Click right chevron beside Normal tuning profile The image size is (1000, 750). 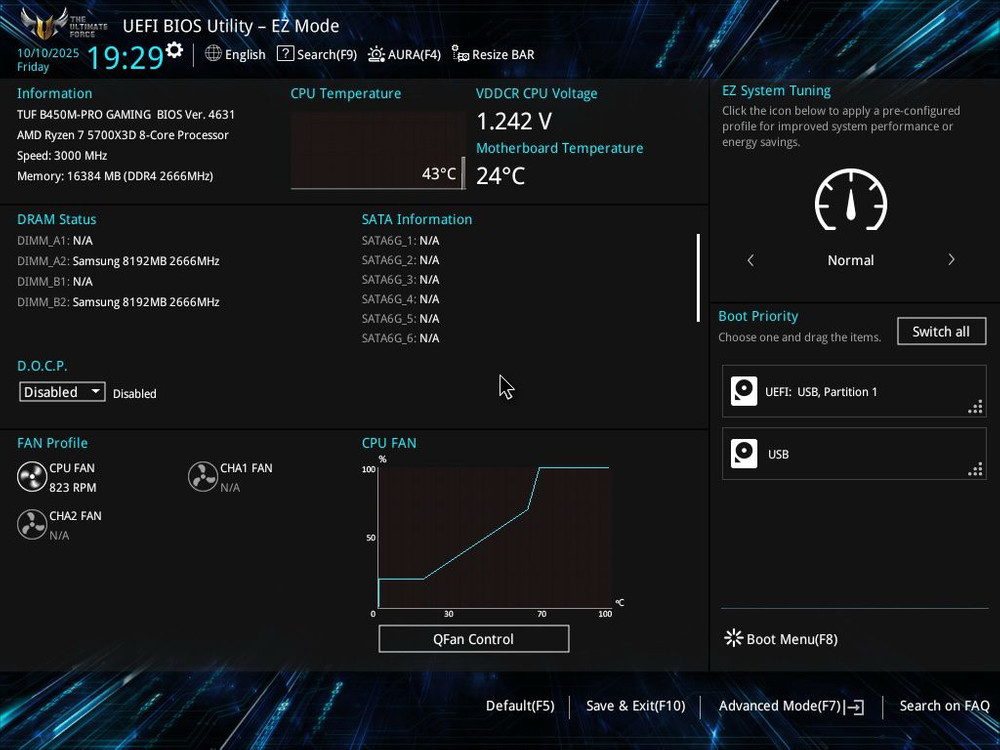[x=951, y=259]
